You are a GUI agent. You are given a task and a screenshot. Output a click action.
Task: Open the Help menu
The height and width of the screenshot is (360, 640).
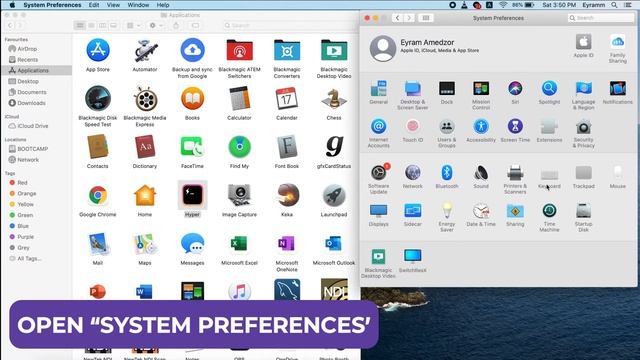(x=163, y=5)
